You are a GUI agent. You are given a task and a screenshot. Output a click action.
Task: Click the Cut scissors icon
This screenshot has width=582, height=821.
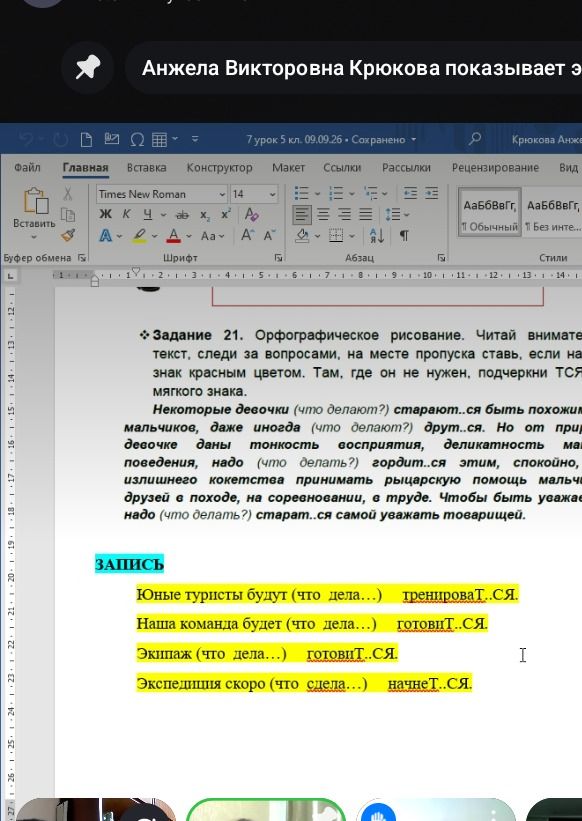[x=68, y=194]
